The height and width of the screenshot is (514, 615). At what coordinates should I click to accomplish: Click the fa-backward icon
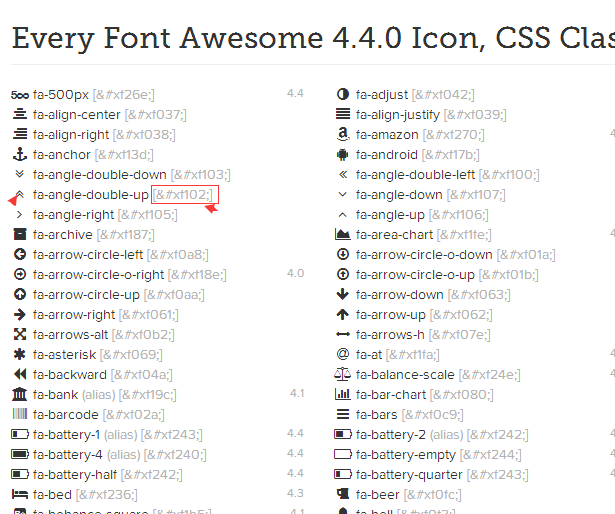pos(20,374)
